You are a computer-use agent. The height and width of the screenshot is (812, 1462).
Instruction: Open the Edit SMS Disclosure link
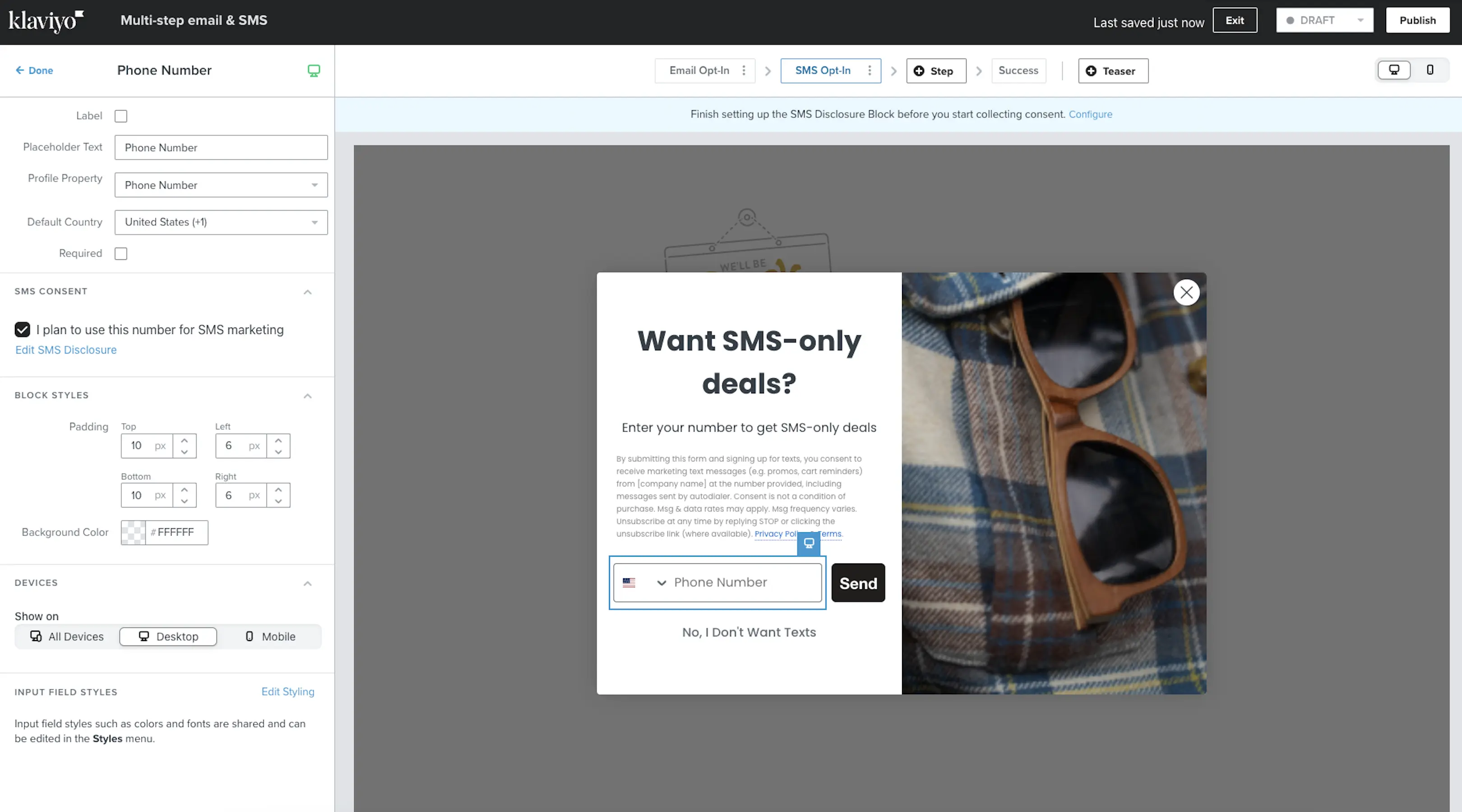click(66, 350)
